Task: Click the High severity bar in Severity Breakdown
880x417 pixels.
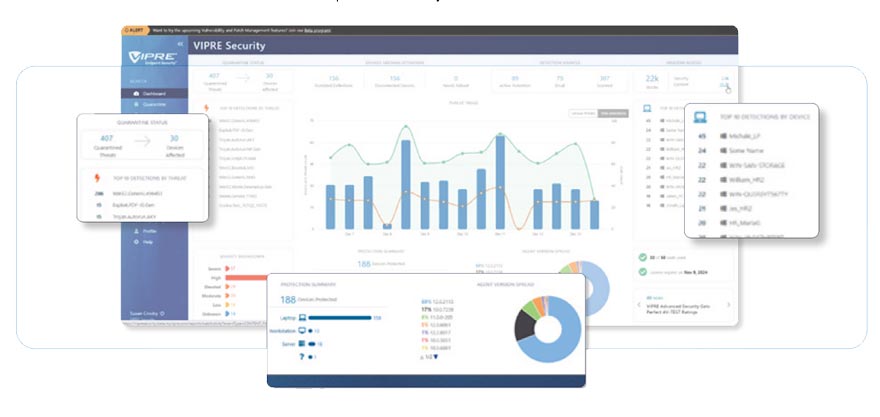Action: (x=247, y=277)
